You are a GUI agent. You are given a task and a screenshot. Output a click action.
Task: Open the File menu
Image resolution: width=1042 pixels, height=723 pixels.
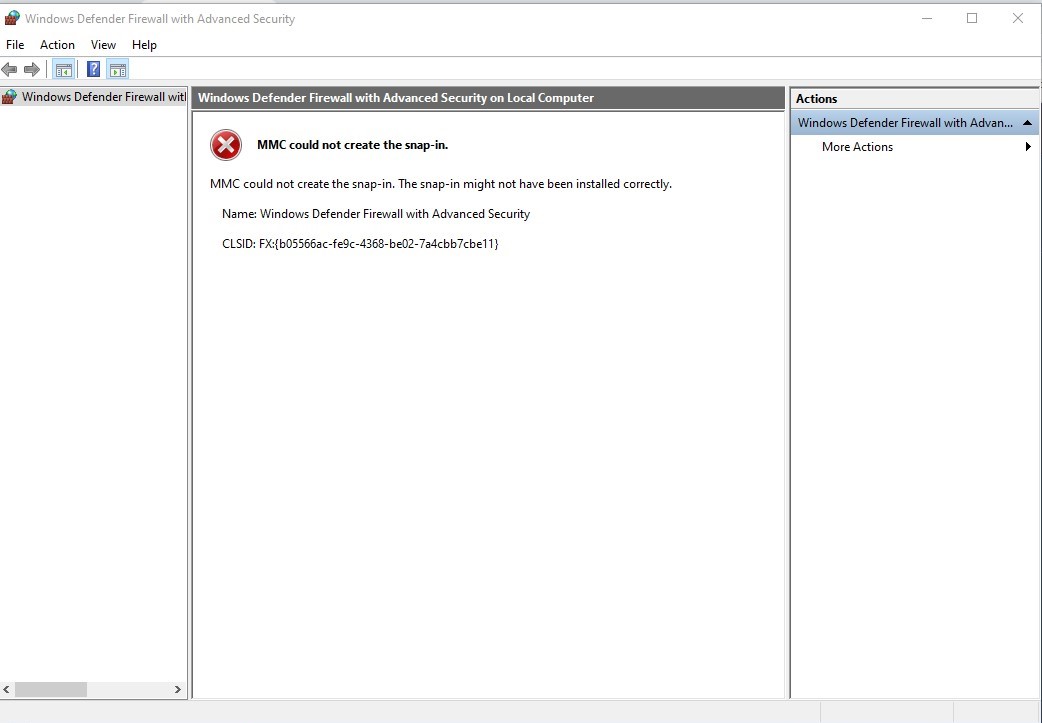15,45
